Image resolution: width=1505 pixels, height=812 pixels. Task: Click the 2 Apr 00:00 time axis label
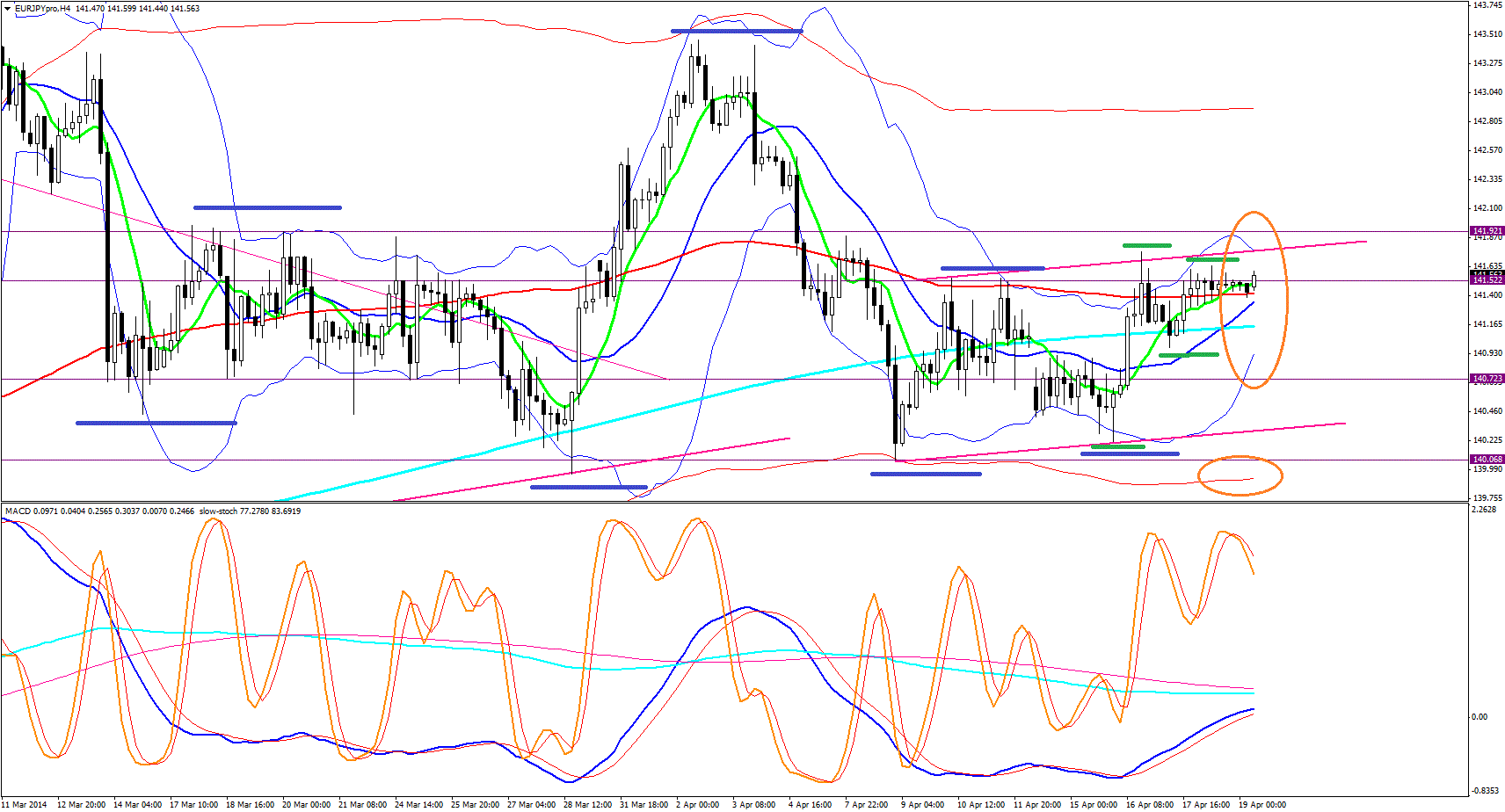point(699,805)
